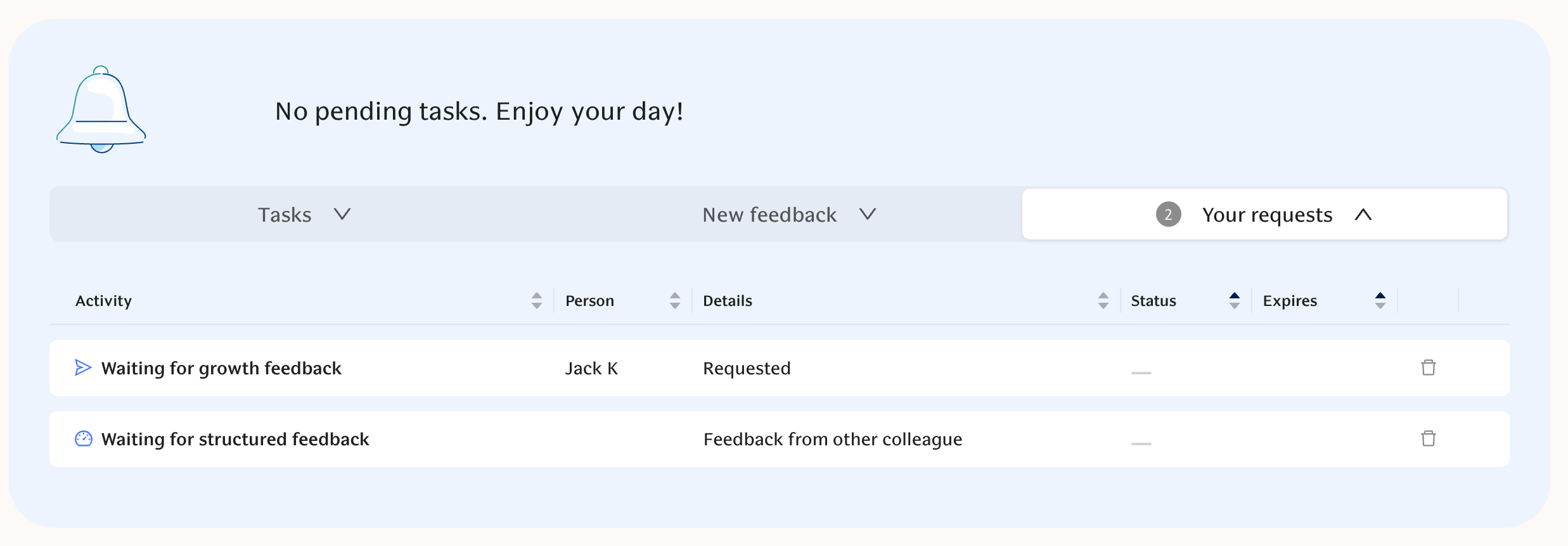Click the paper plane growth feedback icon
This screenshot has width=1568, height=546.
pos(83,368)
